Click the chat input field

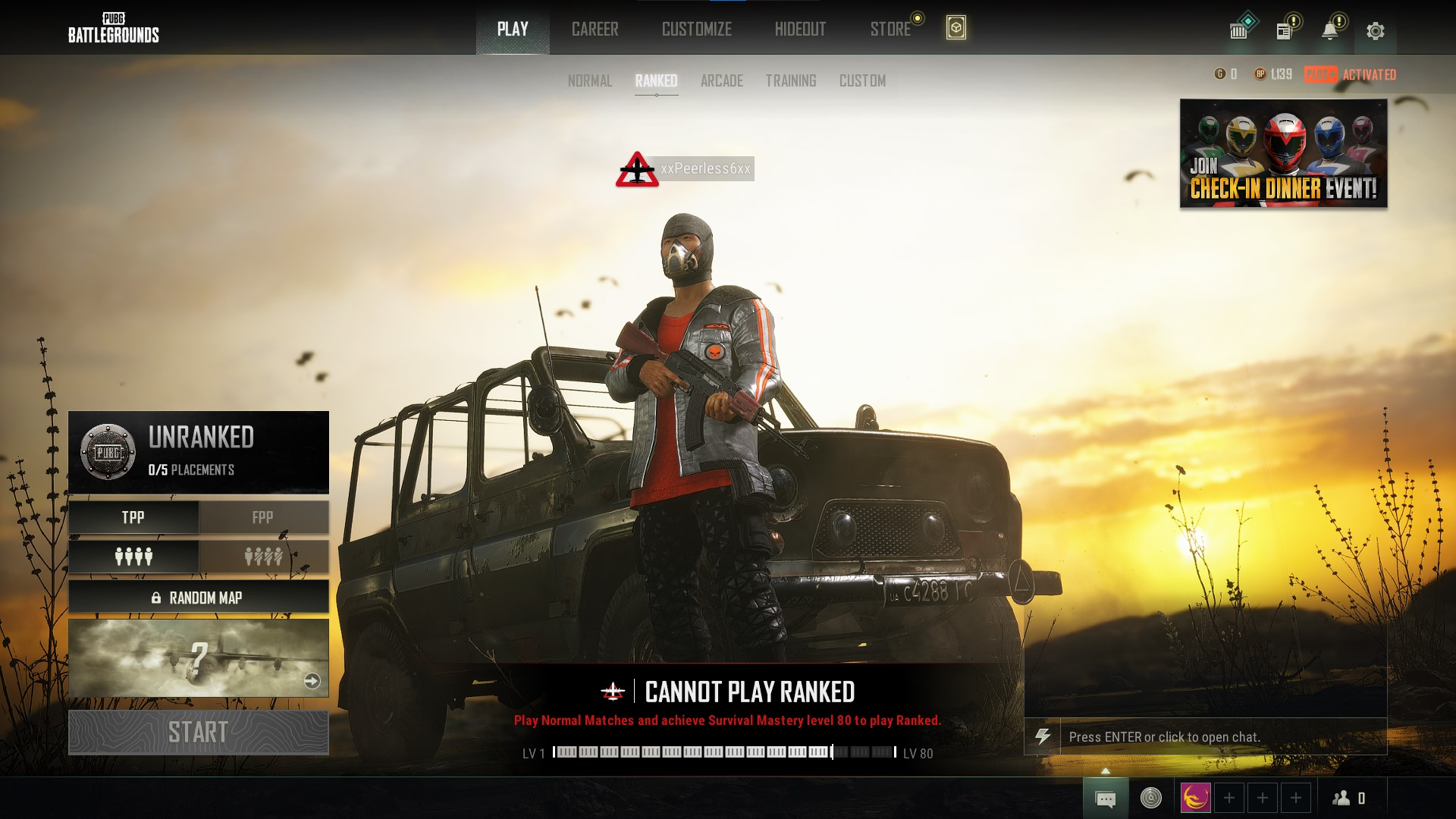tap(1210, 737)
